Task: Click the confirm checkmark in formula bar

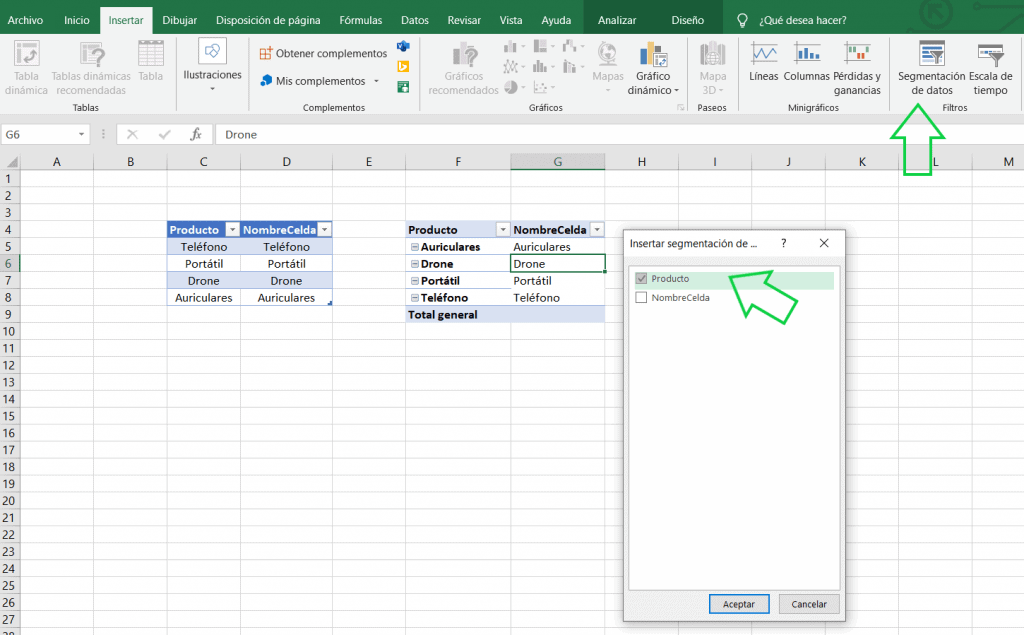Action: coord(165,135)
